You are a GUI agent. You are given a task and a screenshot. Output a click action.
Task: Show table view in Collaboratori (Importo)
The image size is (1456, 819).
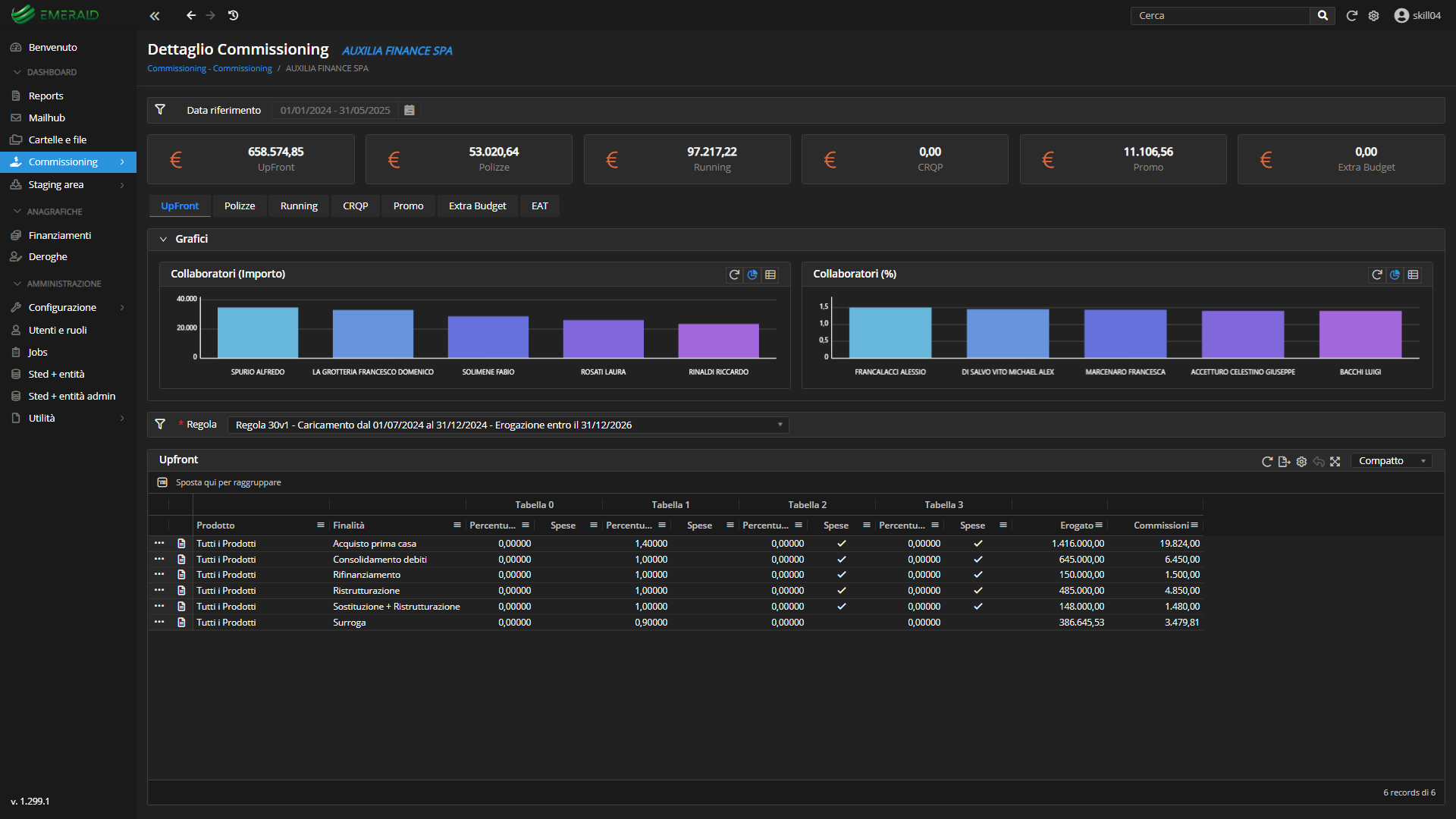pos(770,275)
